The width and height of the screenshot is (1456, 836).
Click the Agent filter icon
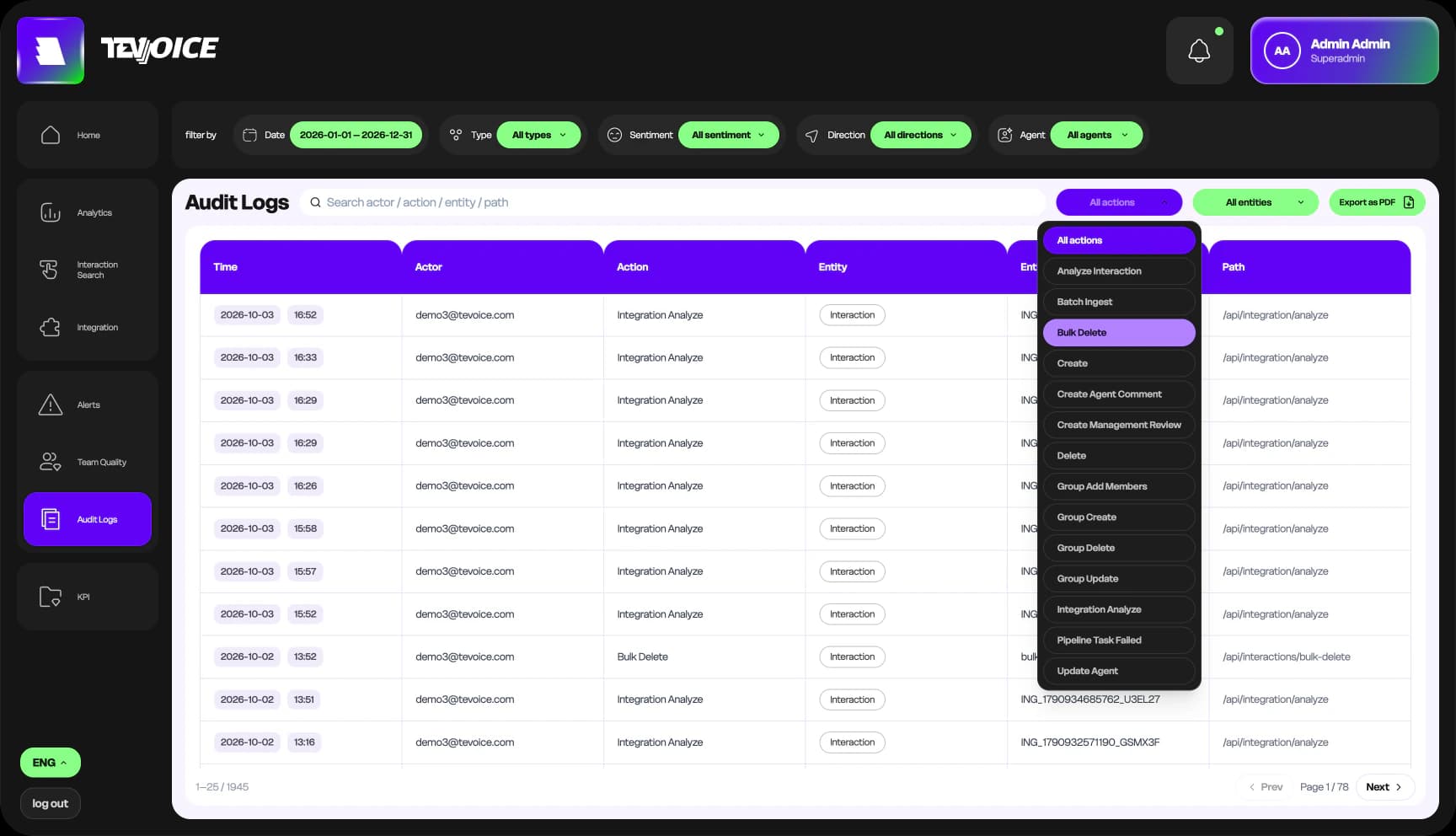[1004, 135]
